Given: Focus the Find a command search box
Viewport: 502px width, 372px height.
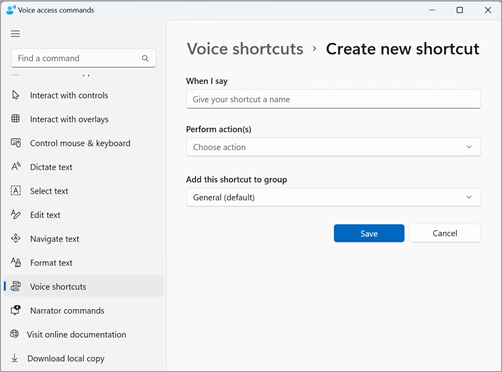Looking at the screenshot, I should (84, 58).
